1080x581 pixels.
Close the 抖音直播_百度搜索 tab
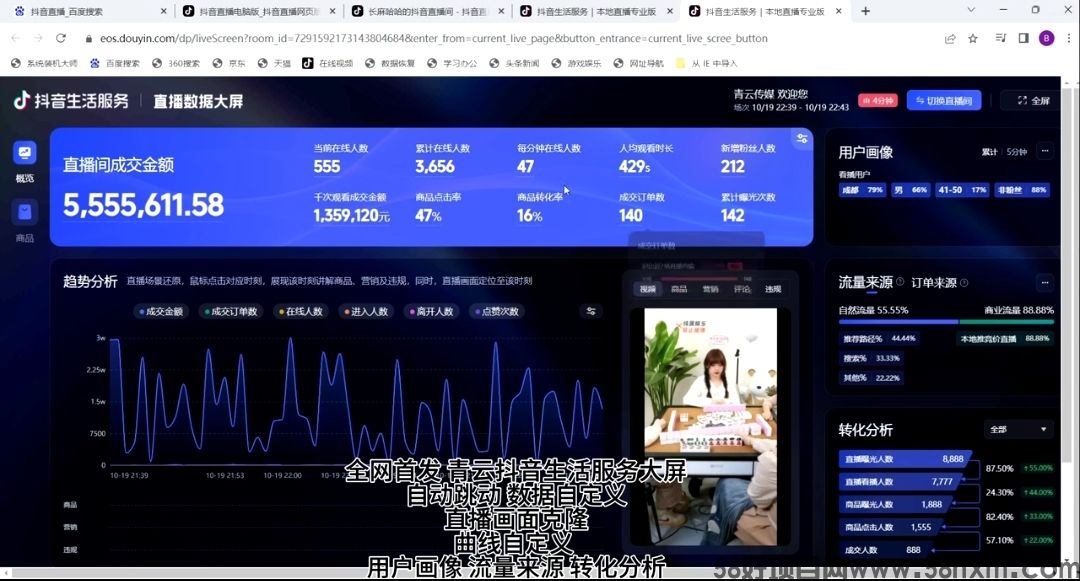click(x=163, y=11)
